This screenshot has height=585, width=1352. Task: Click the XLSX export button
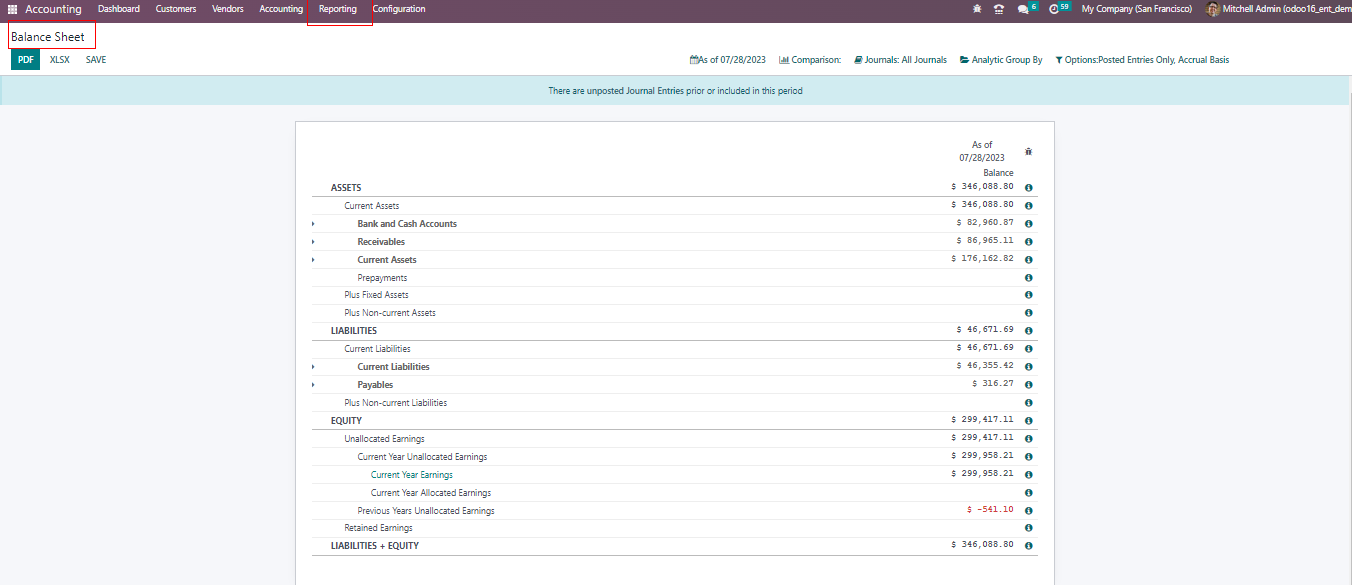tap(60, 60)
